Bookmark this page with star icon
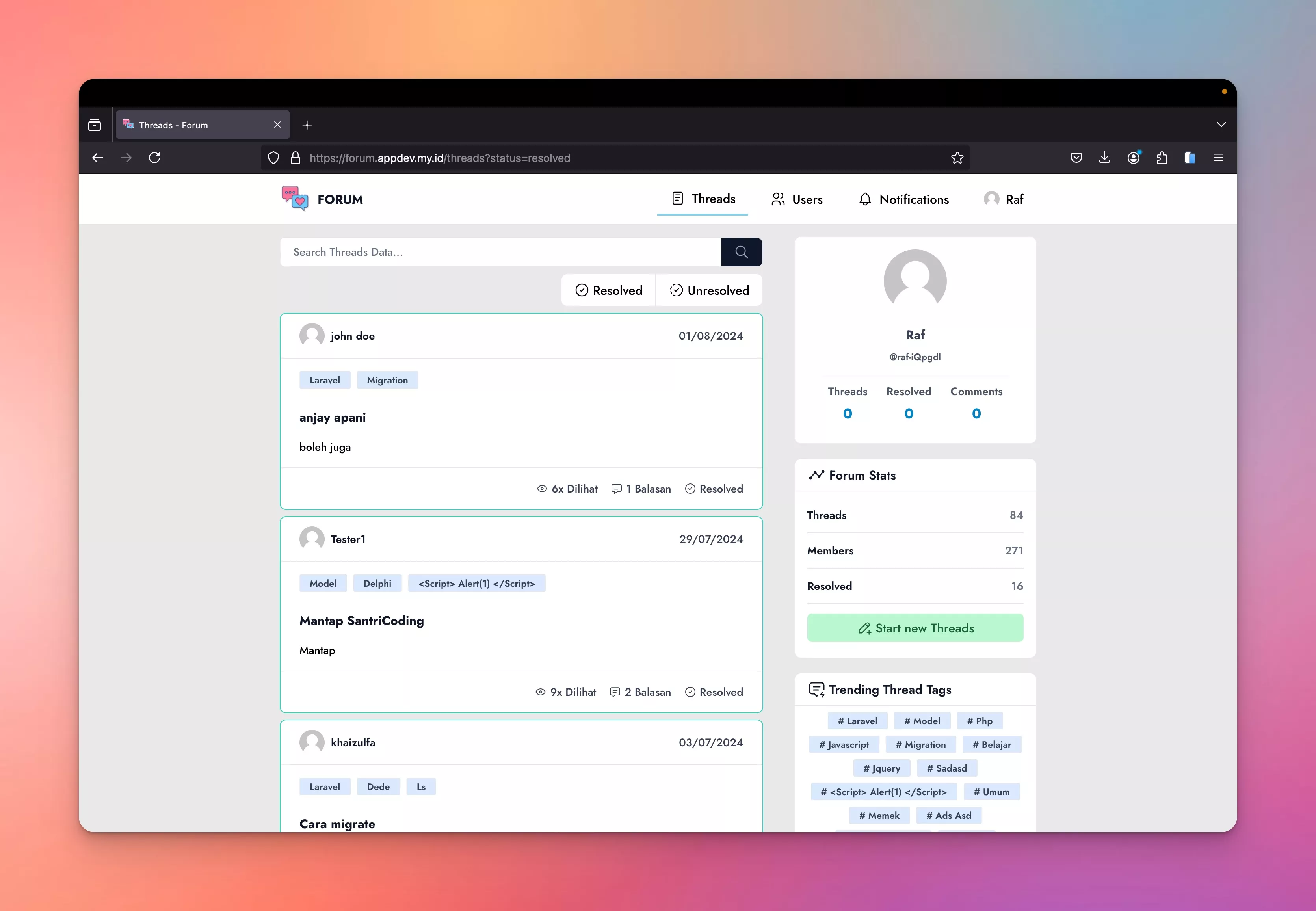Screen dimensions: 1316x911 pos(957,158)
